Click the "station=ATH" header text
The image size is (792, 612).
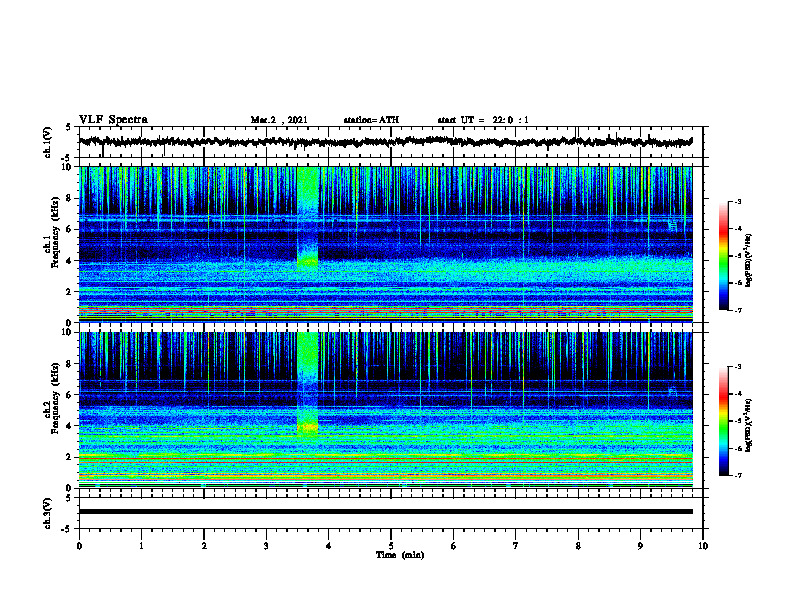371,120
